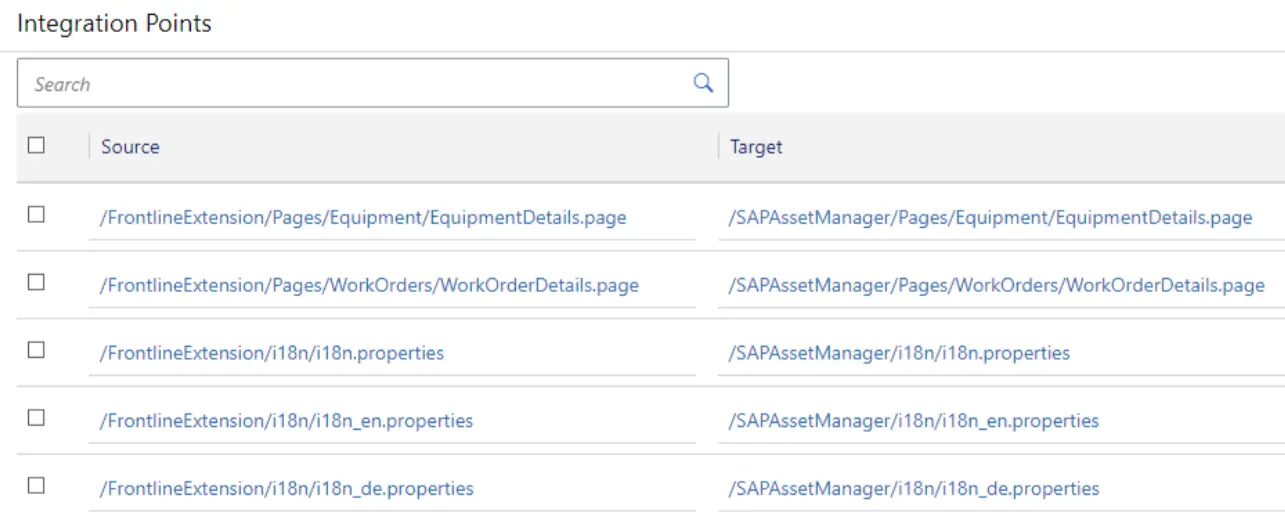Open source /FrontlineExtension/Pages/Equipment/EquipmentDetails.page link
The height and width of the screenshot is (526, 1285).
pos(363,217)
